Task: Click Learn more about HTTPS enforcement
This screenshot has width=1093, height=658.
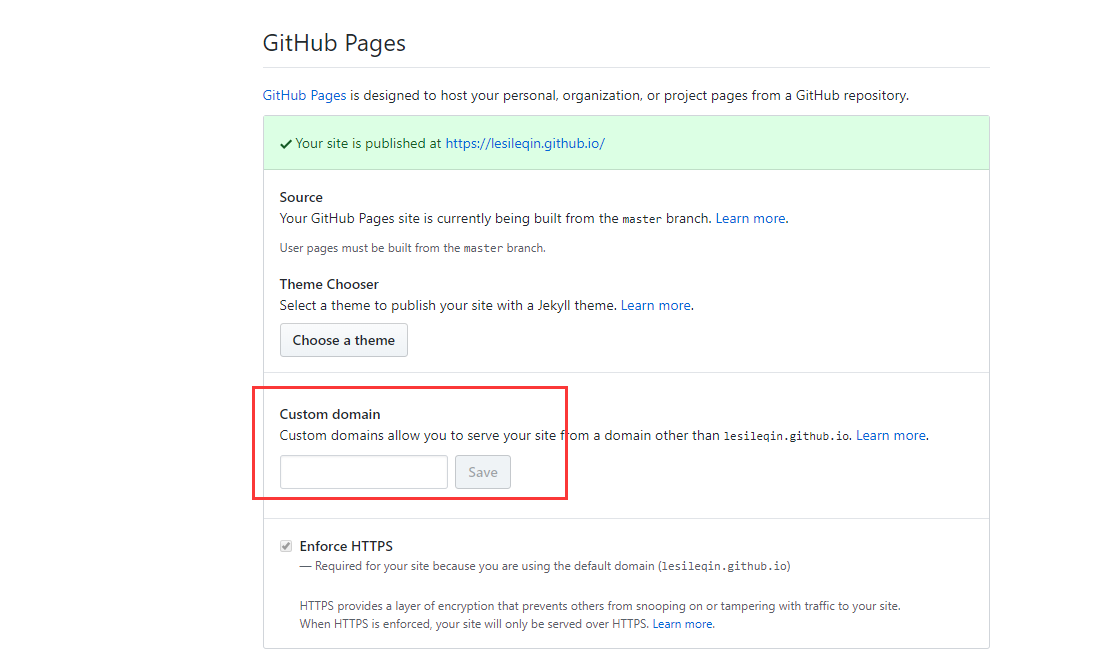Action: coord(683,623)
